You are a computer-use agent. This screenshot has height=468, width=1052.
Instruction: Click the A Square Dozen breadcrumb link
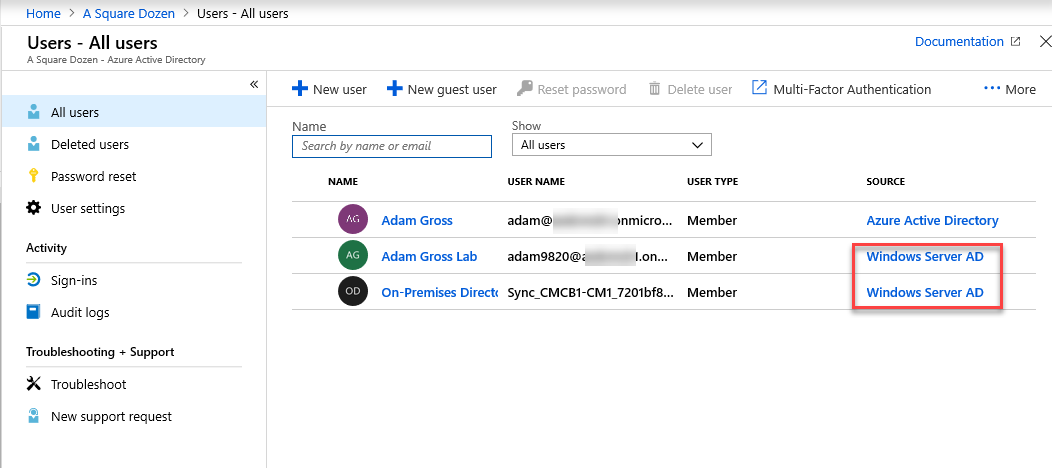(129, 13)
